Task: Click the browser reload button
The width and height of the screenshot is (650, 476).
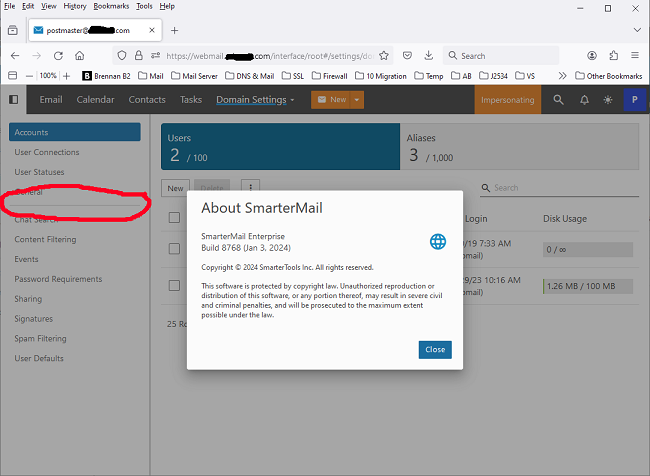Action: pos(59,56)
